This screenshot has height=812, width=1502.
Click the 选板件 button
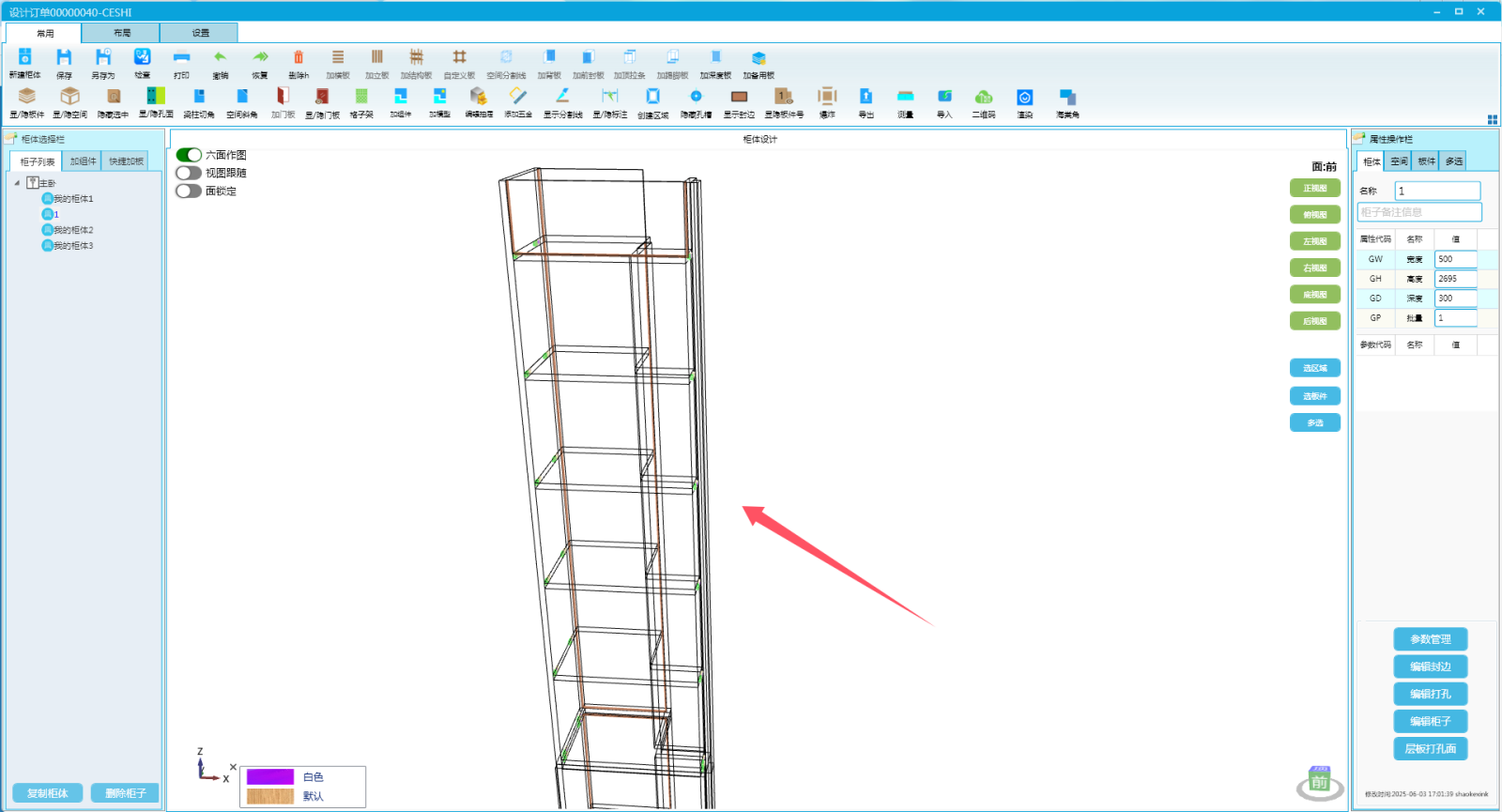(x=1314, y=396)
